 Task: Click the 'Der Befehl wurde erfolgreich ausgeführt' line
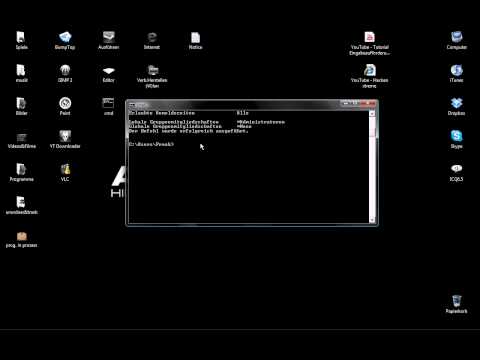coord(189,131)
